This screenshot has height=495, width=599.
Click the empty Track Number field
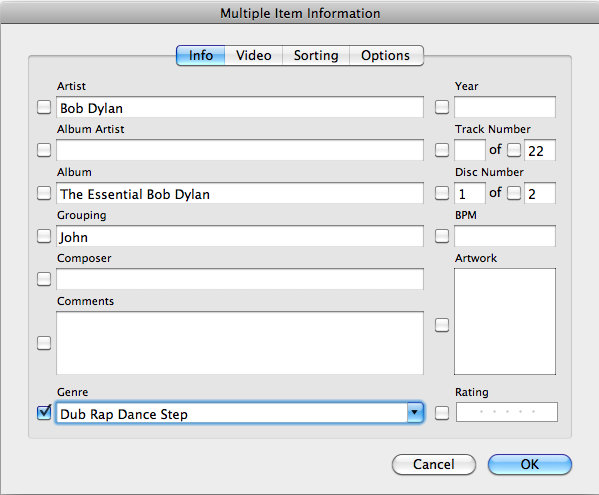469,150
